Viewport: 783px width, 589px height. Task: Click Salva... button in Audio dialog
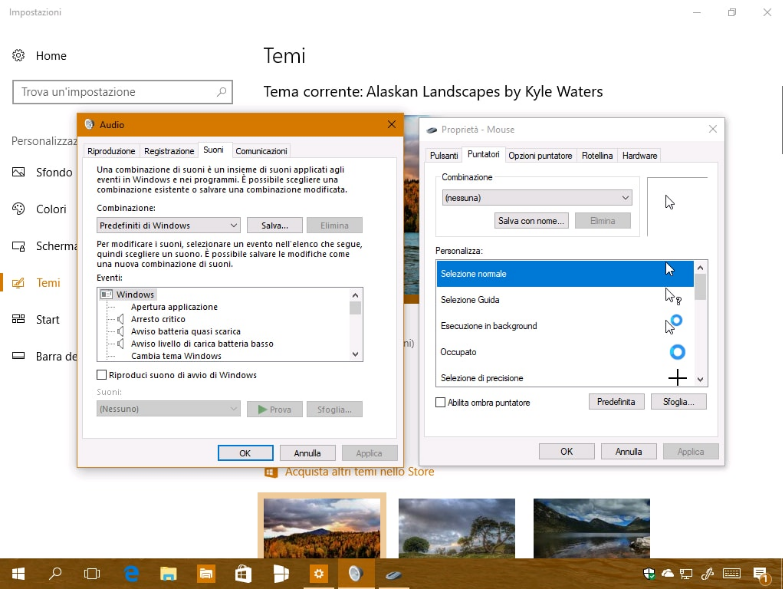(275, 226)
